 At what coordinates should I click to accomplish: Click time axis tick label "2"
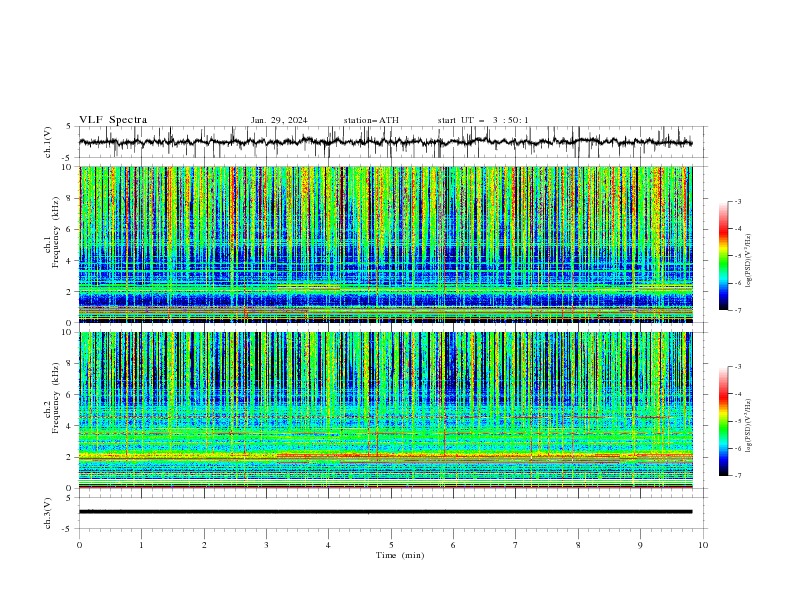204,545
